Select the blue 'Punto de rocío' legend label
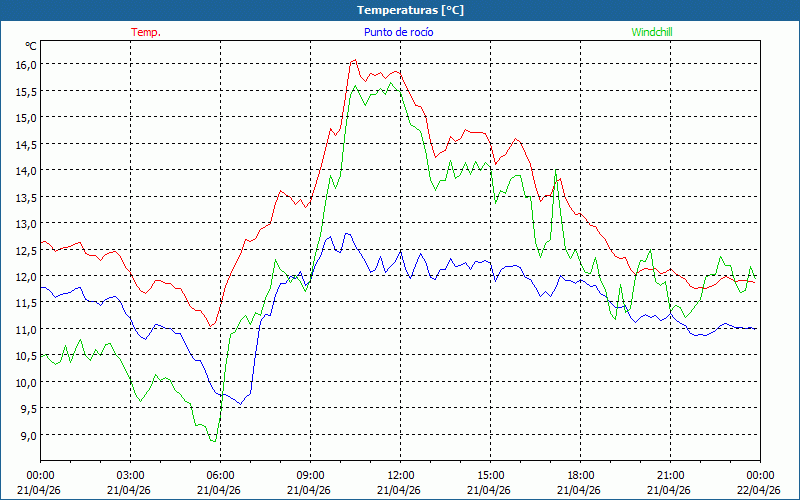This screenshot has width=800, height=500. (398, 32)
